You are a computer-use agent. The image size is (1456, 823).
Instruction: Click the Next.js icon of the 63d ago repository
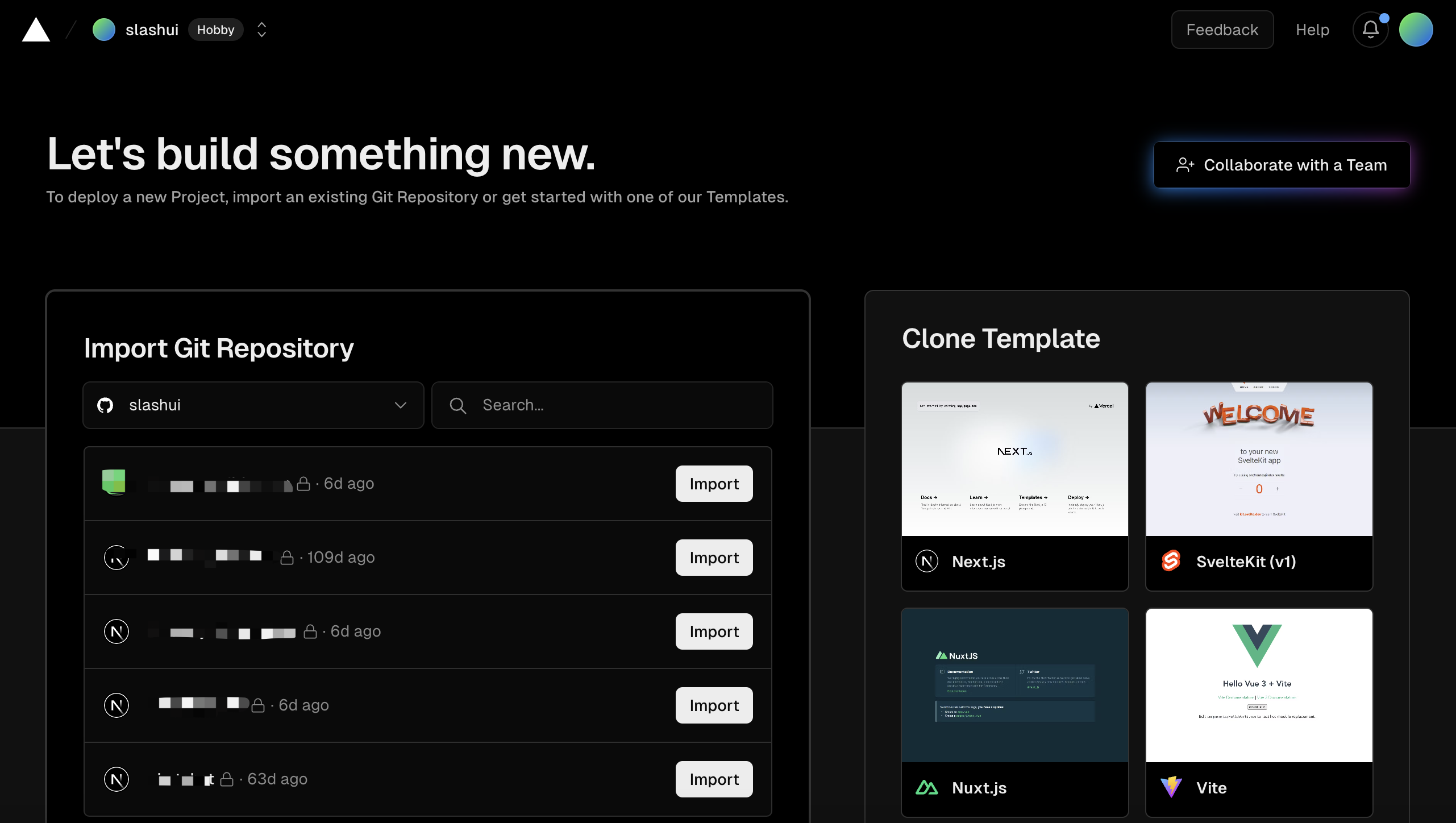[117, 779]
